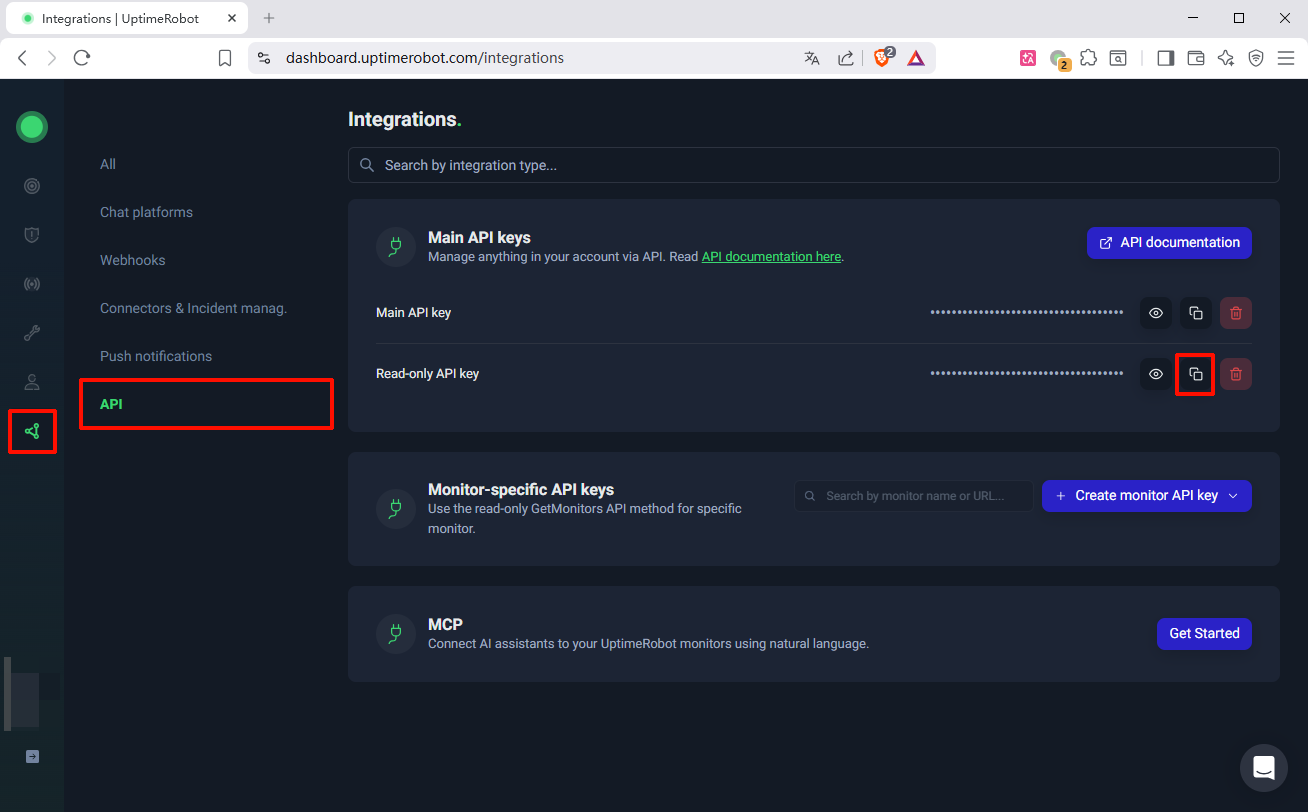Click the Integrations share-nodes sidebar icon
Screen dimensions: 1308x812
(32, 431)
